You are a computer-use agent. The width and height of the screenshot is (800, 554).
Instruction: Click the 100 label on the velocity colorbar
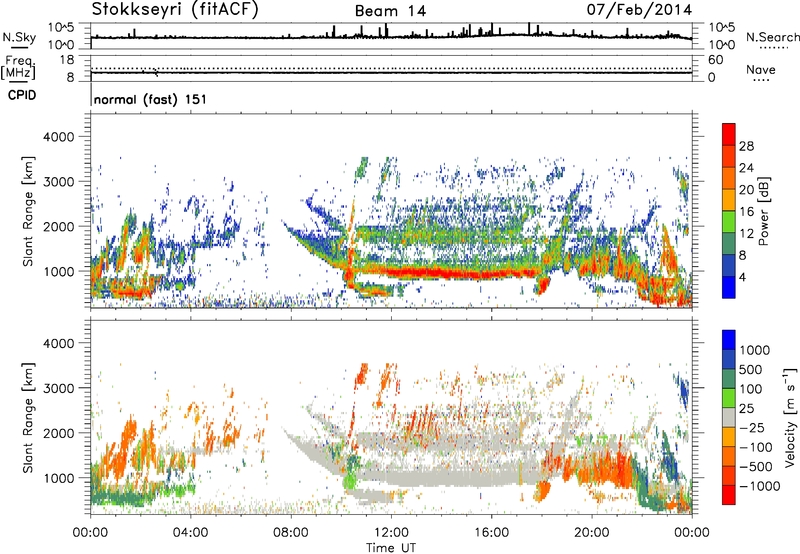[751, 389]
